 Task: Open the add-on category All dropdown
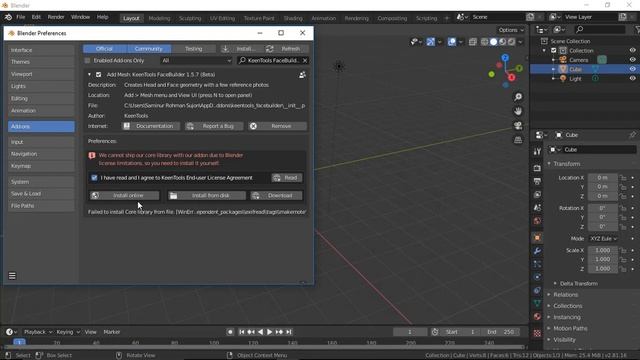[x=196, y=60]
